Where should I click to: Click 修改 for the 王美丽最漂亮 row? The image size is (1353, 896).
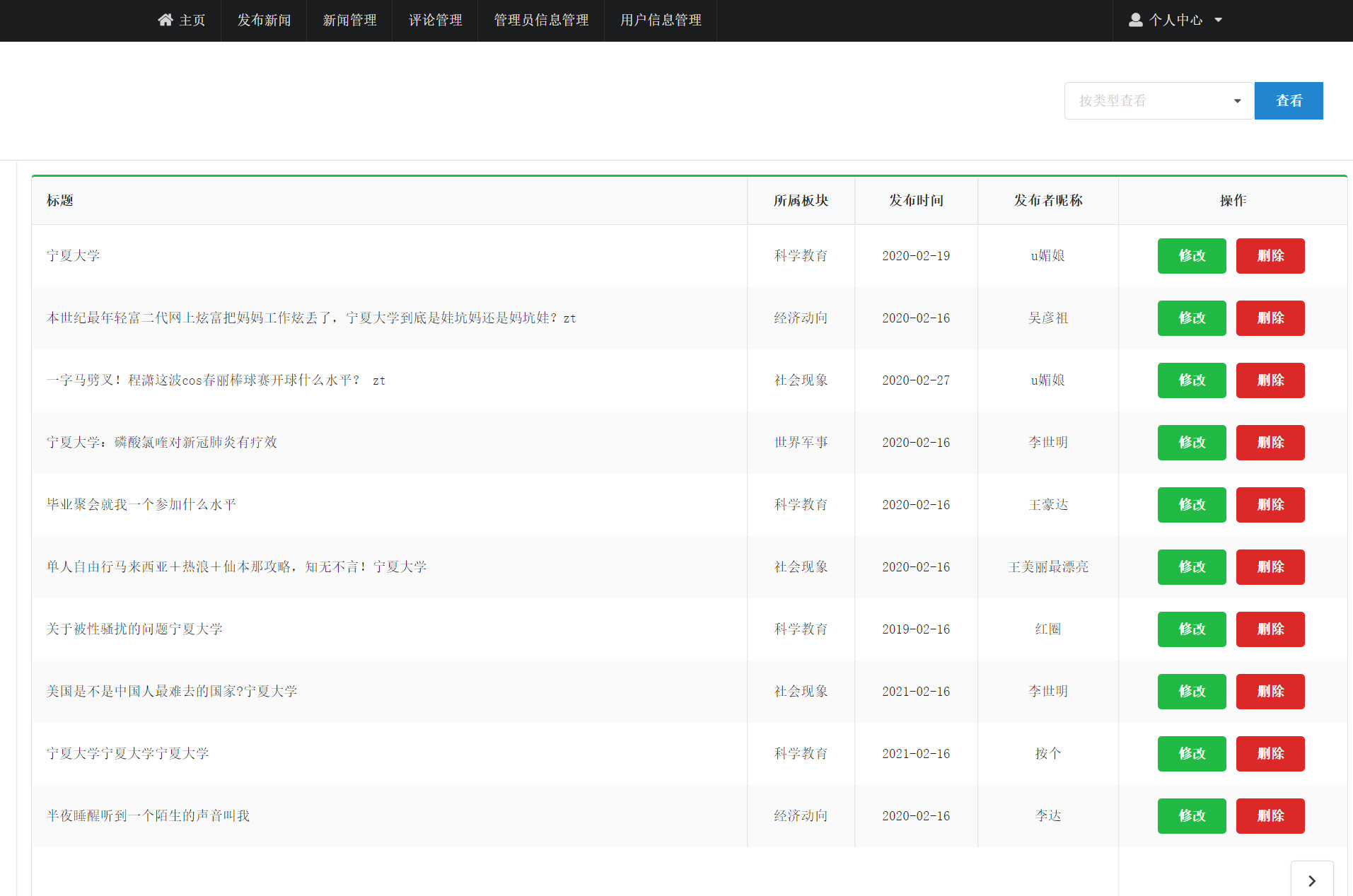point(1192,567)
